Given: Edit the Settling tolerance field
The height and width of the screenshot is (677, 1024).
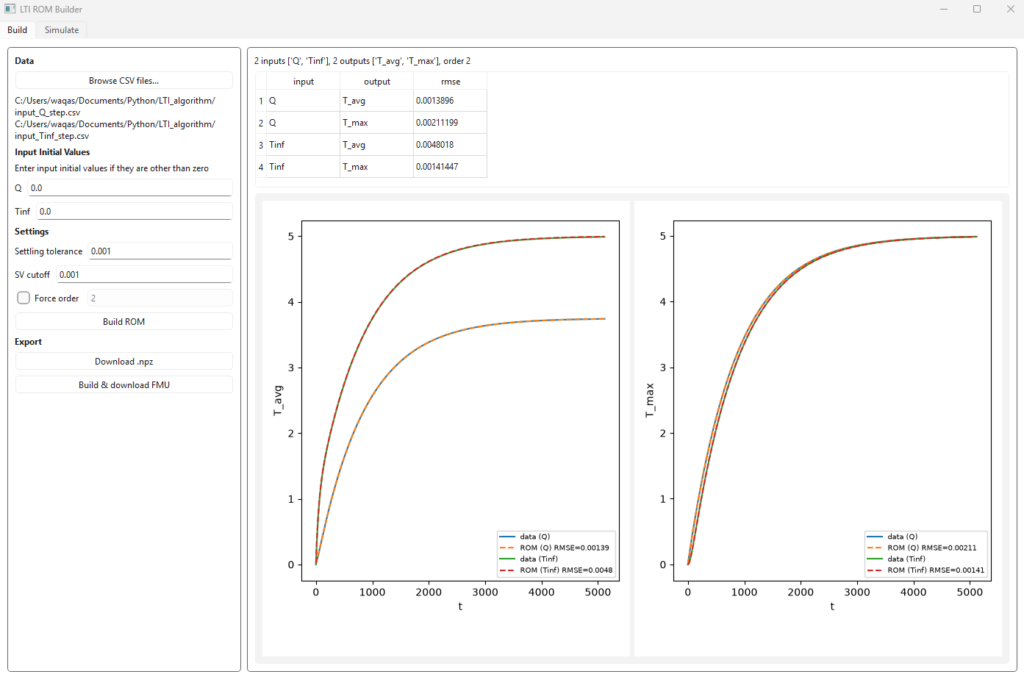Looking at the screenshot, I should coord(159,251).
